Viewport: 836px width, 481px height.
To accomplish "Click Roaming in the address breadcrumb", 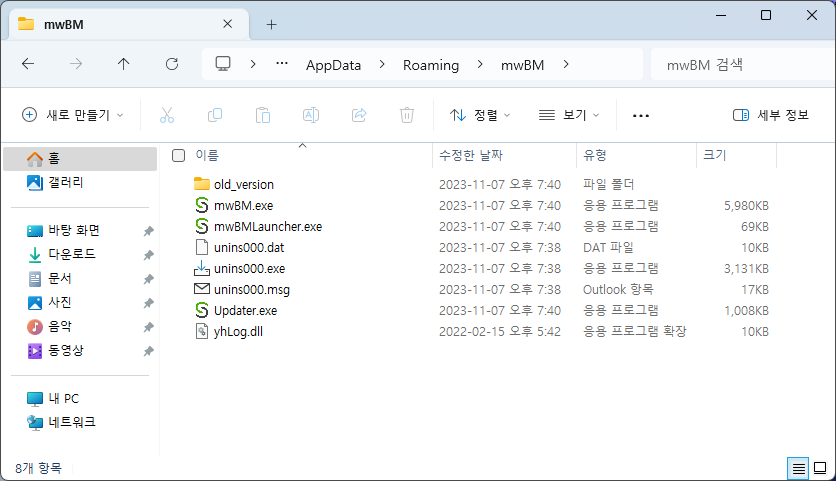I will click(431, 65).
